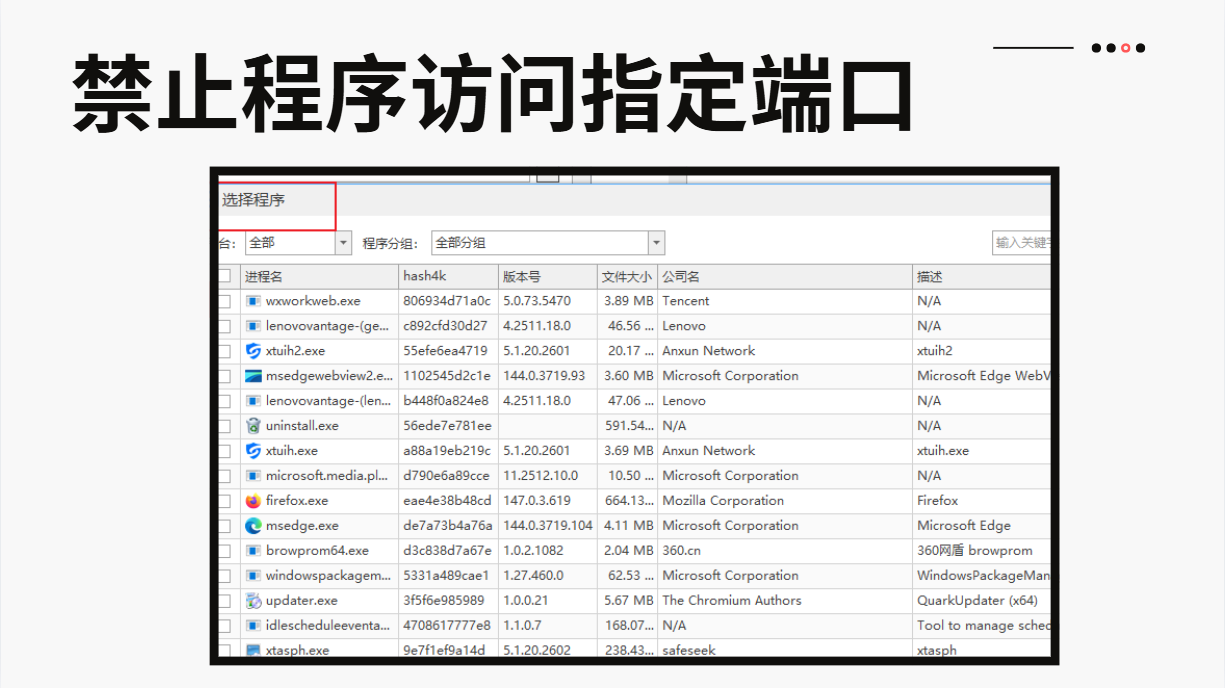
Task: Click the Firefox icon in process list
Action: click(x=253, y=501)
